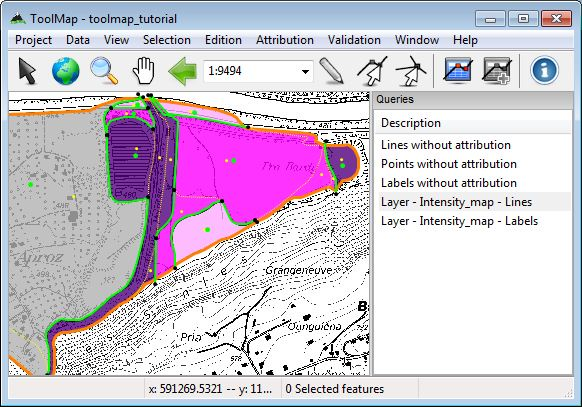Viewport: 582px width, 407px height.
Task: Pick the modify vertex cursor tool
Action: 372,70
